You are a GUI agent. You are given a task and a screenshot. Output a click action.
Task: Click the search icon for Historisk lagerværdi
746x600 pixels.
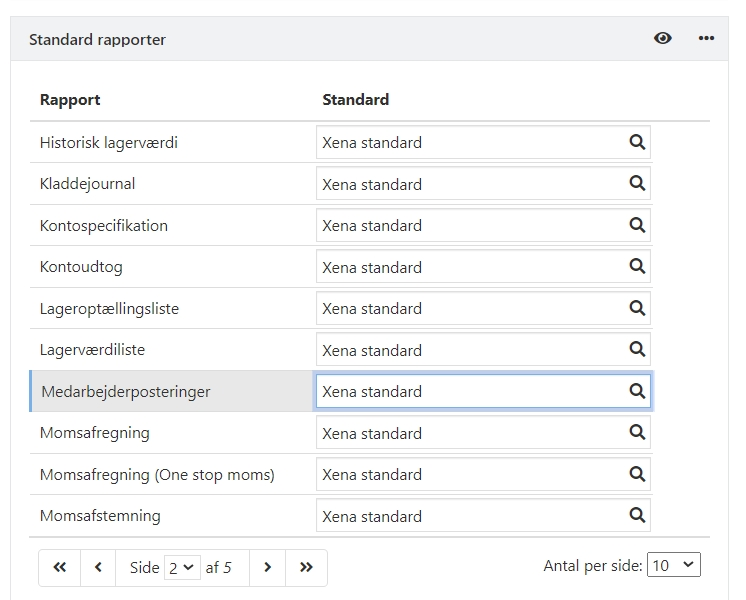[x=637, y=142]
